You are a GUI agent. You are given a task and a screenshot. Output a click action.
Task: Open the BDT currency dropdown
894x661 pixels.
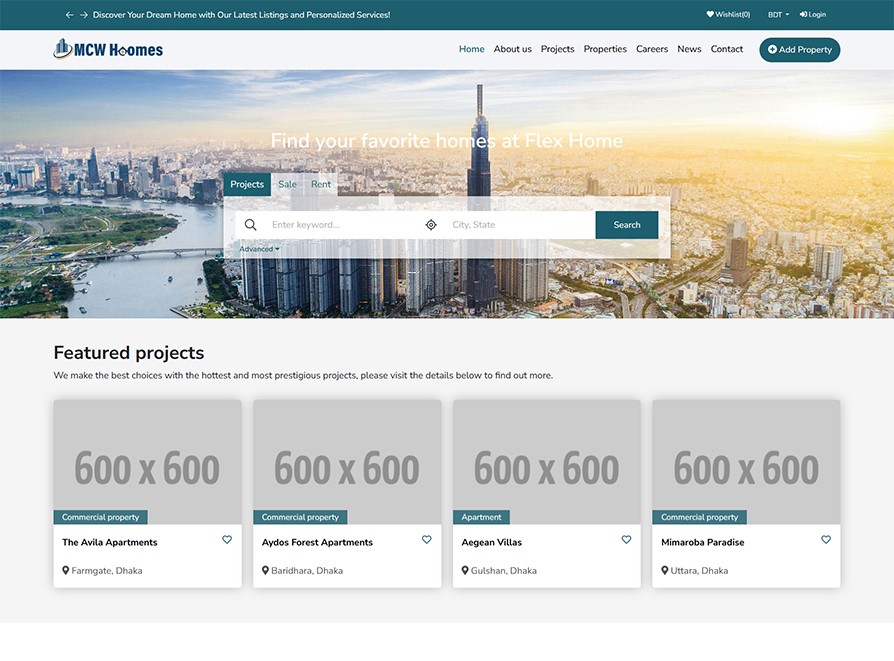point(778,15)
